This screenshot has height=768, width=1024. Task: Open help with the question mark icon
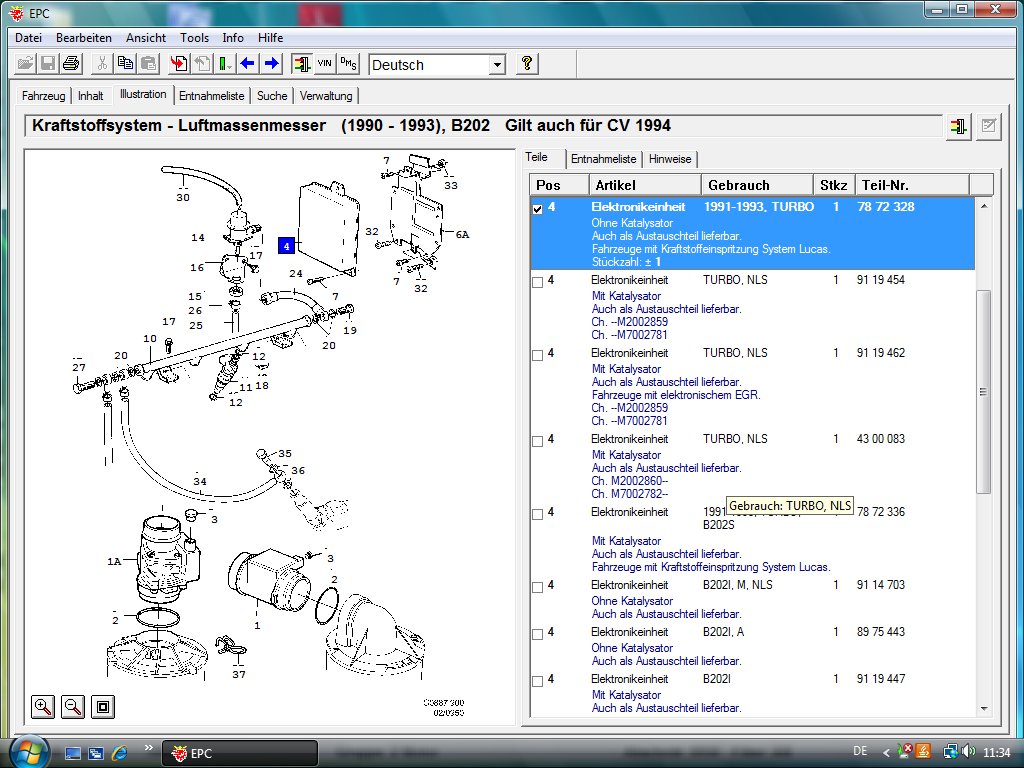[526, 63]
